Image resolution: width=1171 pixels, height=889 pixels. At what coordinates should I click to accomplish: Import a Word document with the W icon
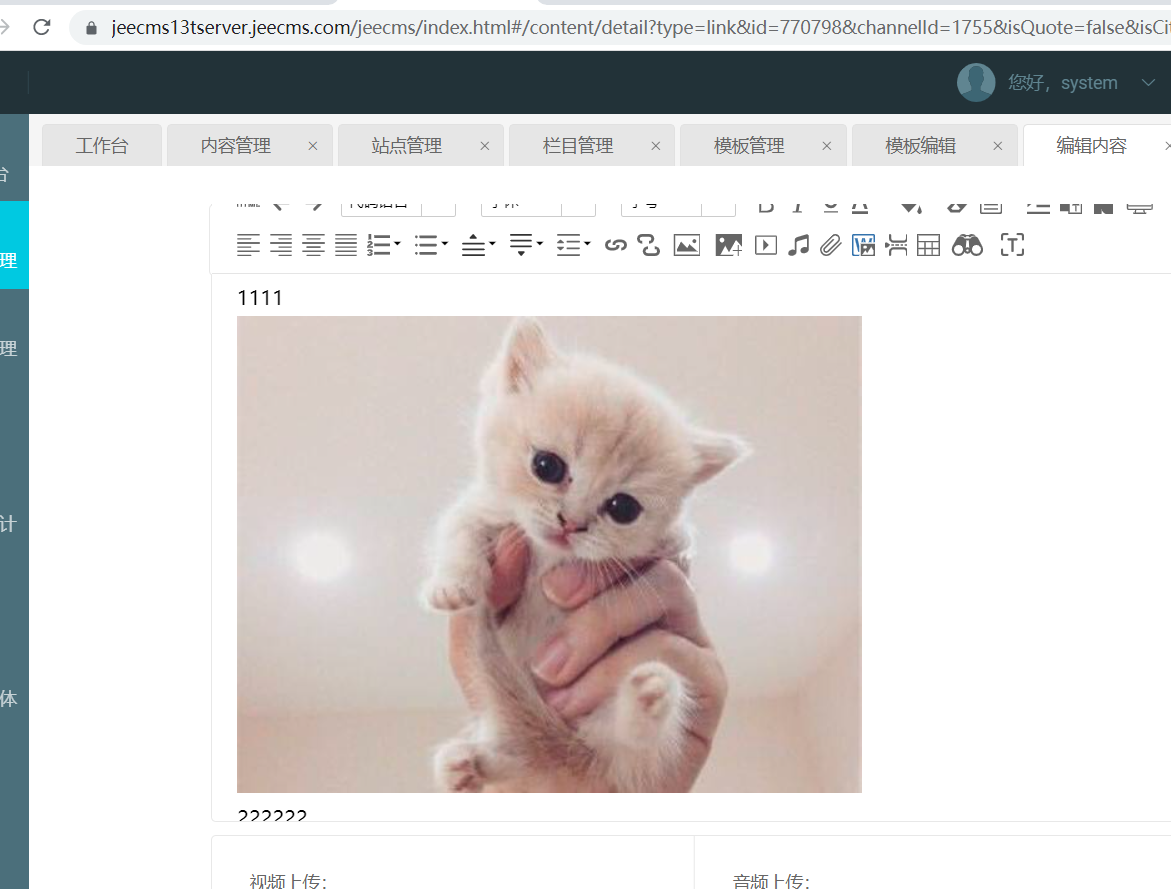(863, 245)
